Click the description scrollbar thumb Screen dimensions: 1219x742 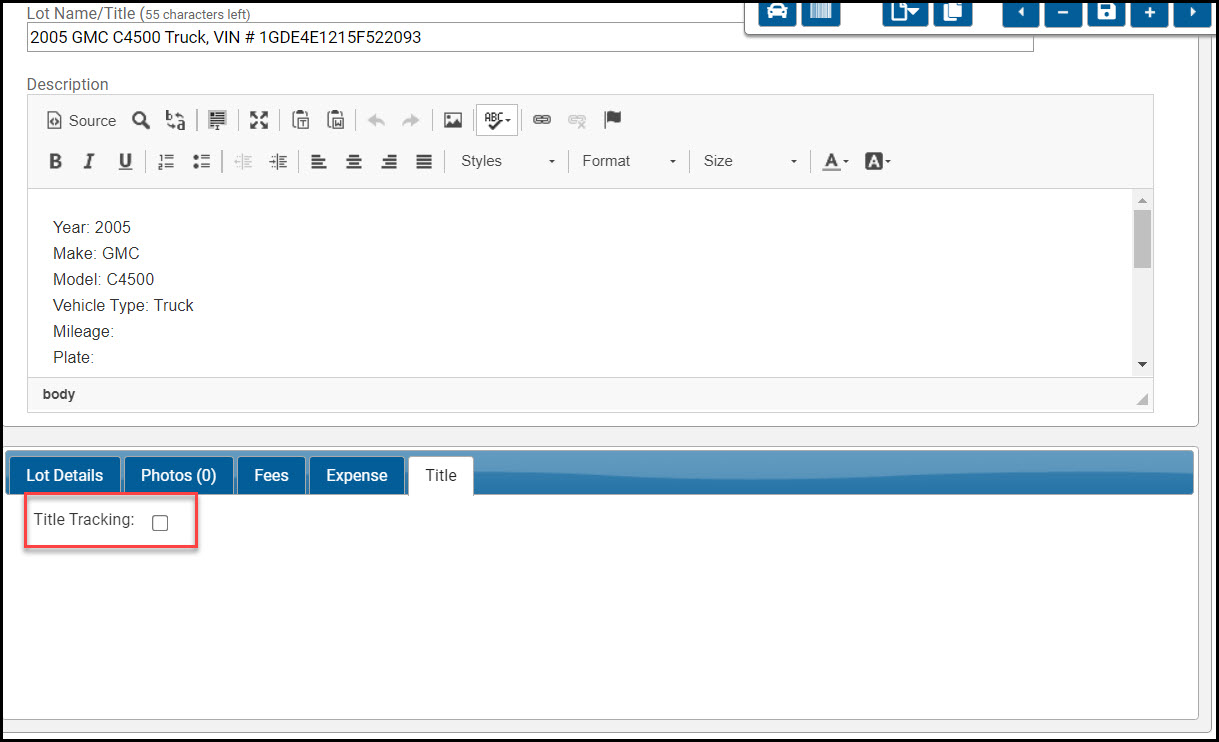coord(1143,238)
